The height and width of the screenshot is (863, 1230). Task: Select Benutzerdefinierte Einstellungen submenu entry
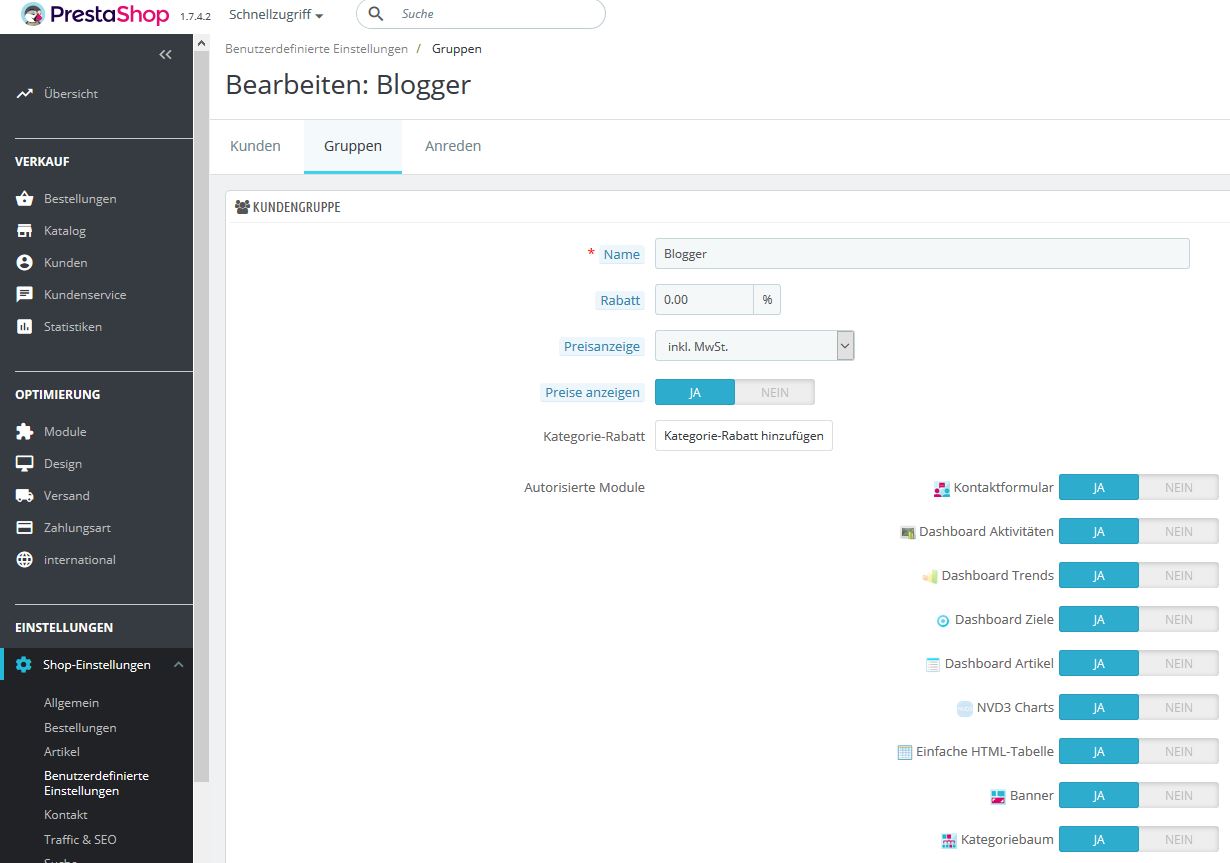point(96,783)
